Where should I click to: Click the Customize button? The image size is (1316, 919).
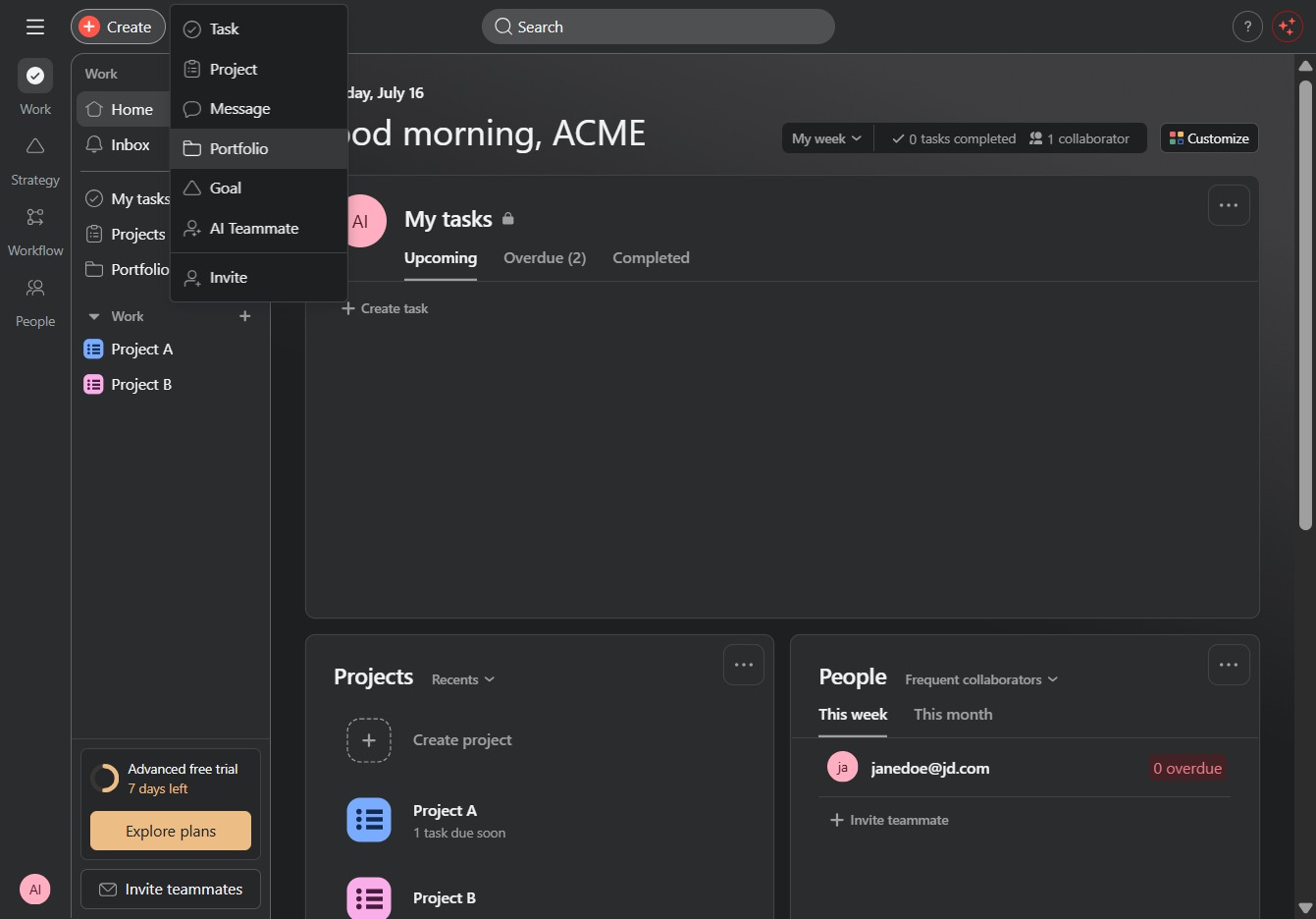click(x=1209, y=138)
